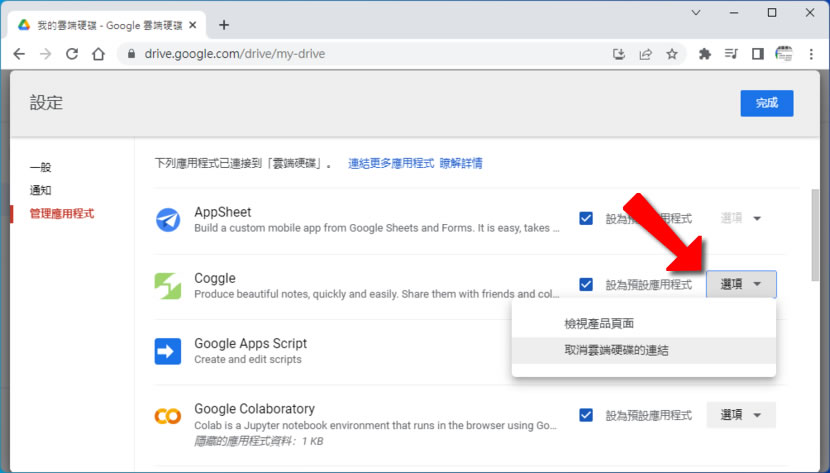Click the Coggle 'Produce beautiful notes' description
Image resolution: width=830 pixels, height=473 pixels.
tap(377, 294)
